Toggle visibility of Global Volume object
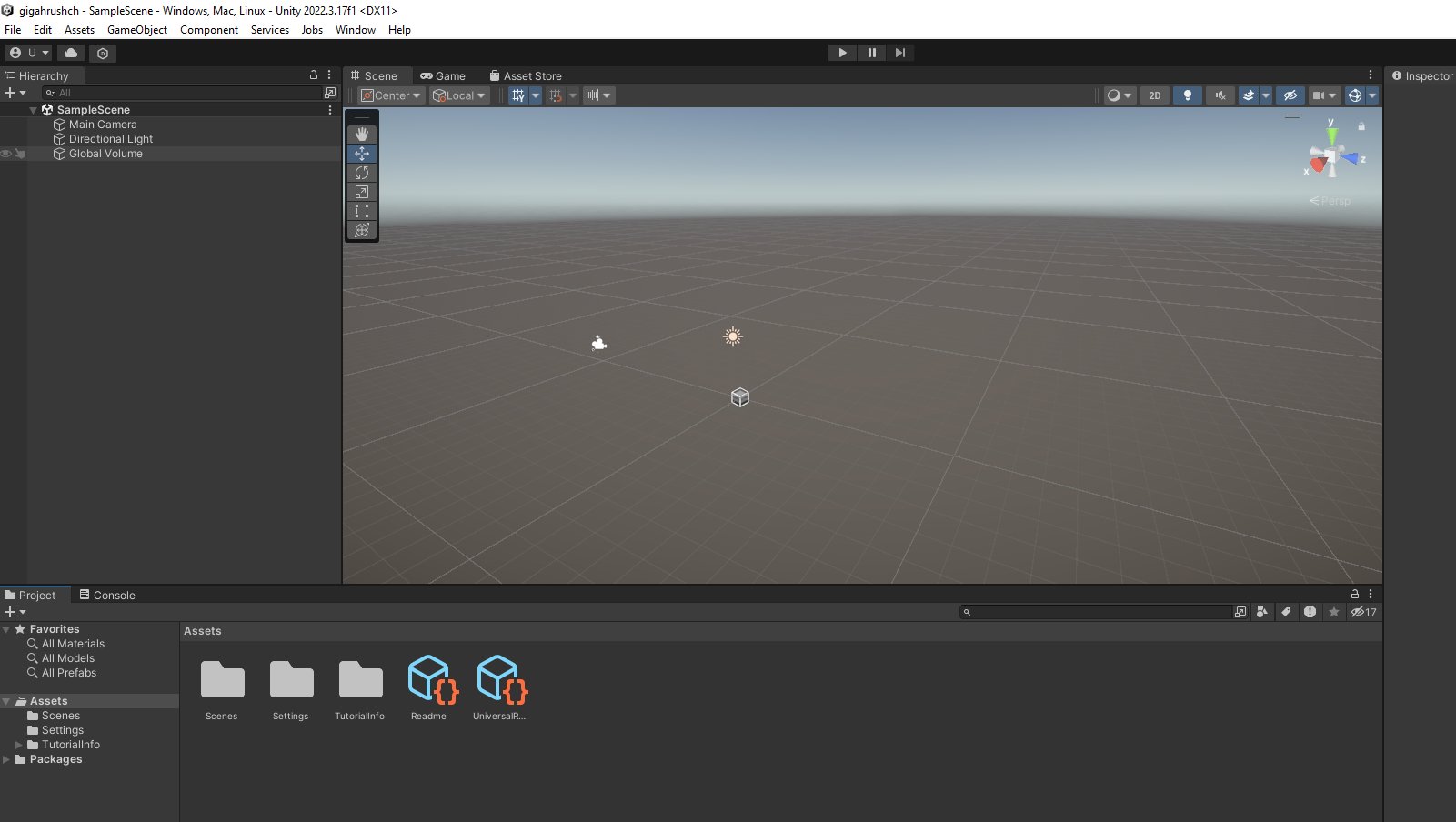 point(6,154)
